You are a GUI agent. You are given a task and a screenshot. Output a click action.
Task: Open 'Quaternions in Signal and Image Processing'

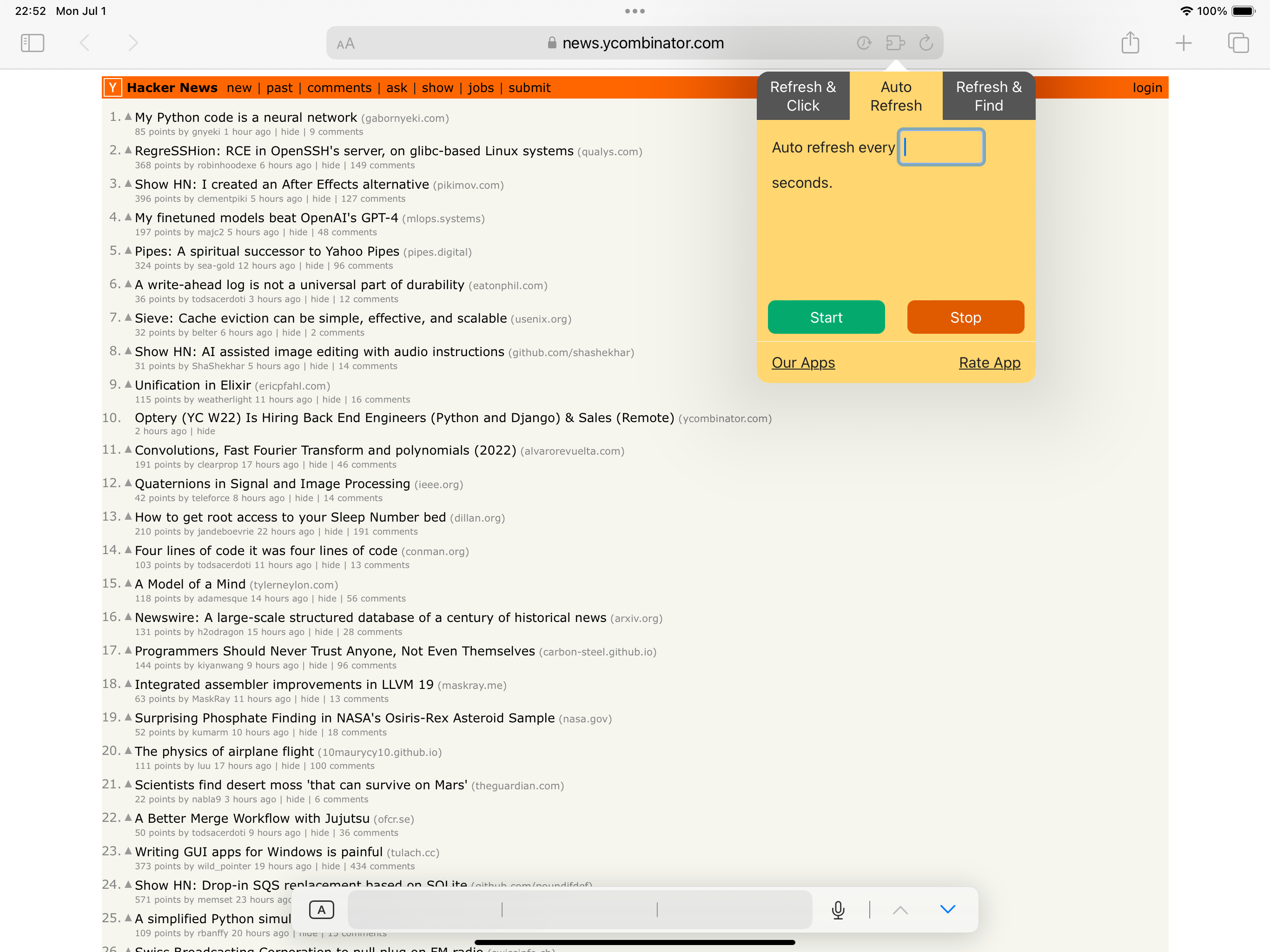[x=273, y=483]
